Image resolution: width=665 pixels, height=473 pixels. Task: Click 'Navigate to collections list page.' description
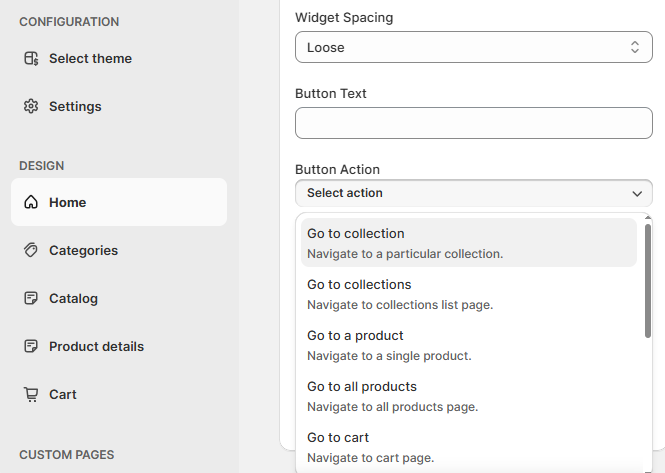[x=400, y=305]
